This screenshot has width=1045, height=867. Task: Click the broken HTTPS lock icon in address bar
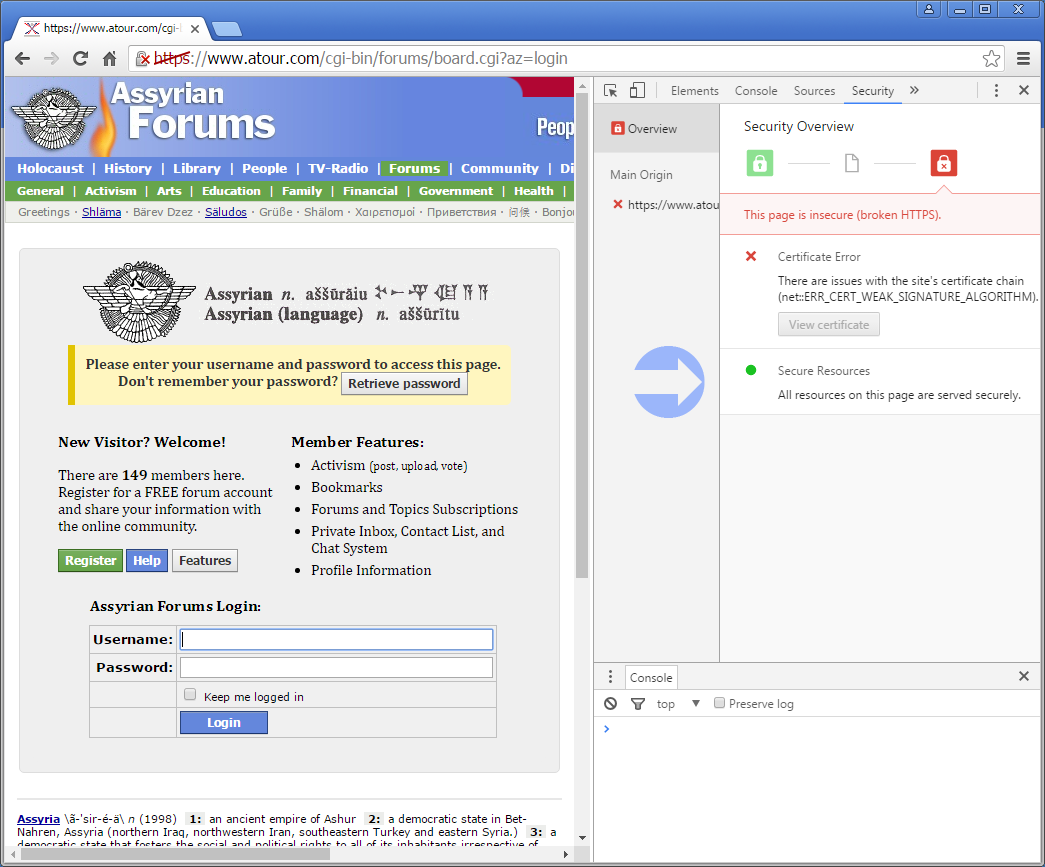[143, 59]
